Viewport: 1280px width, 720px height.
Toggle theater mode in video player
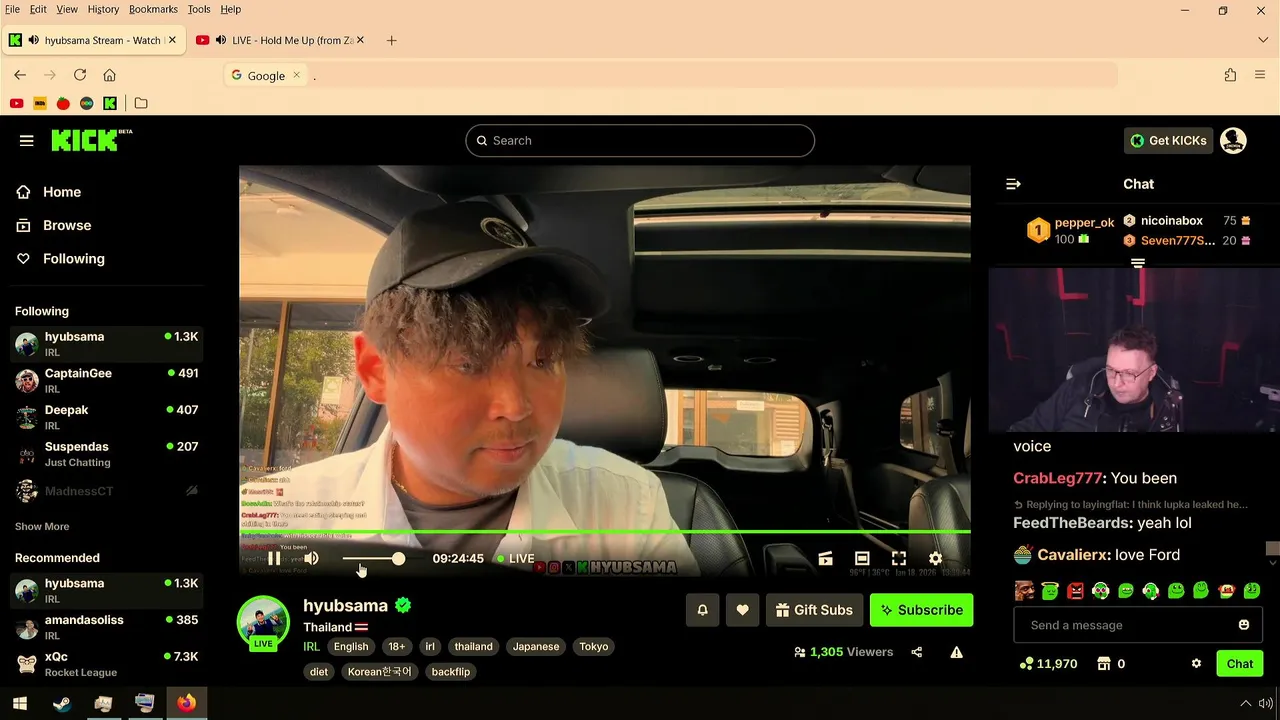pyautogui.click(x=862, y=559)
